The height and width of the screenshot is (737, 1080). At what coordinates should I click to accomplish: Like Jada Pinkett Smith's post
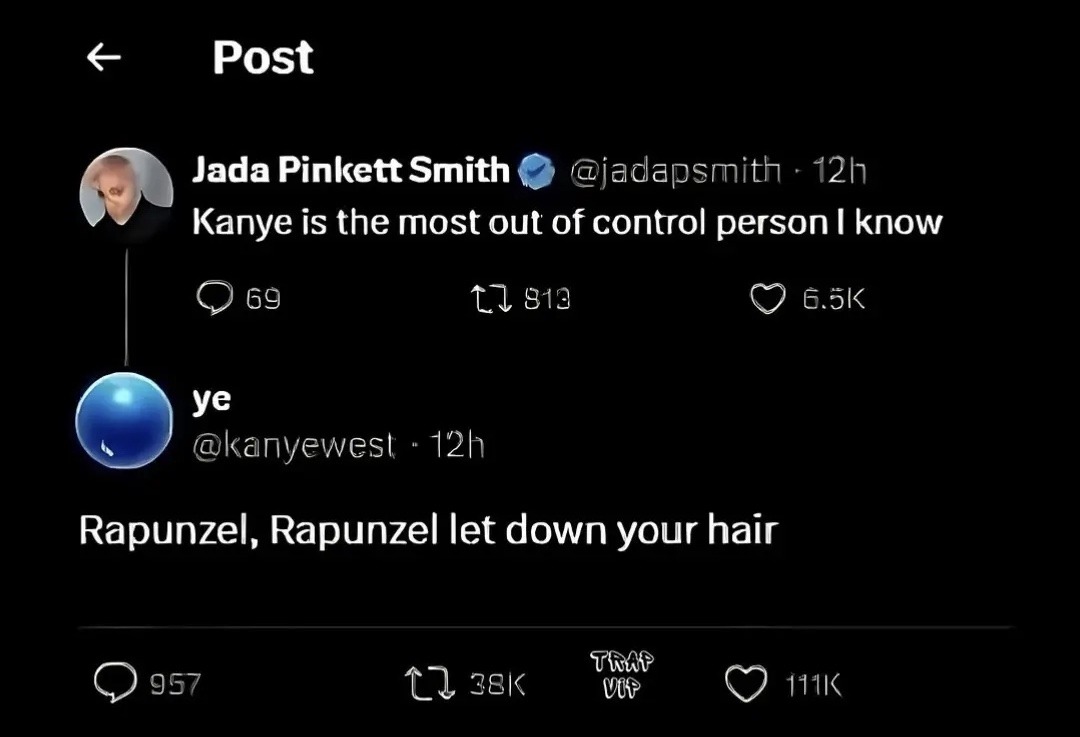click(x=768, y=298)
